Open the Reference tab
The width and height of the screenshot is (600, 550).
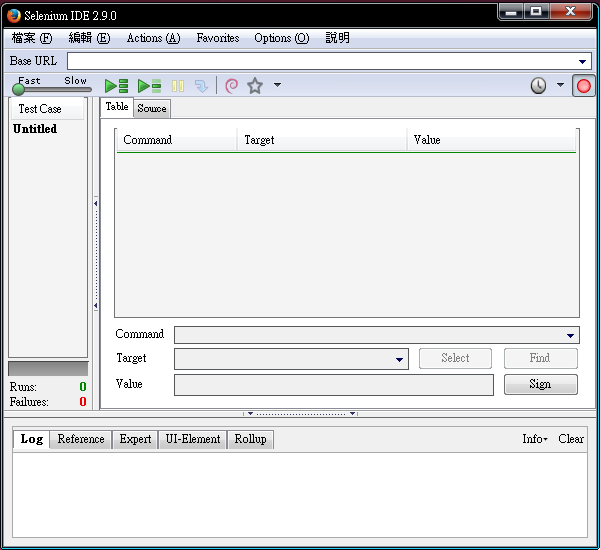pyautogui.click(x=81, y=439)
